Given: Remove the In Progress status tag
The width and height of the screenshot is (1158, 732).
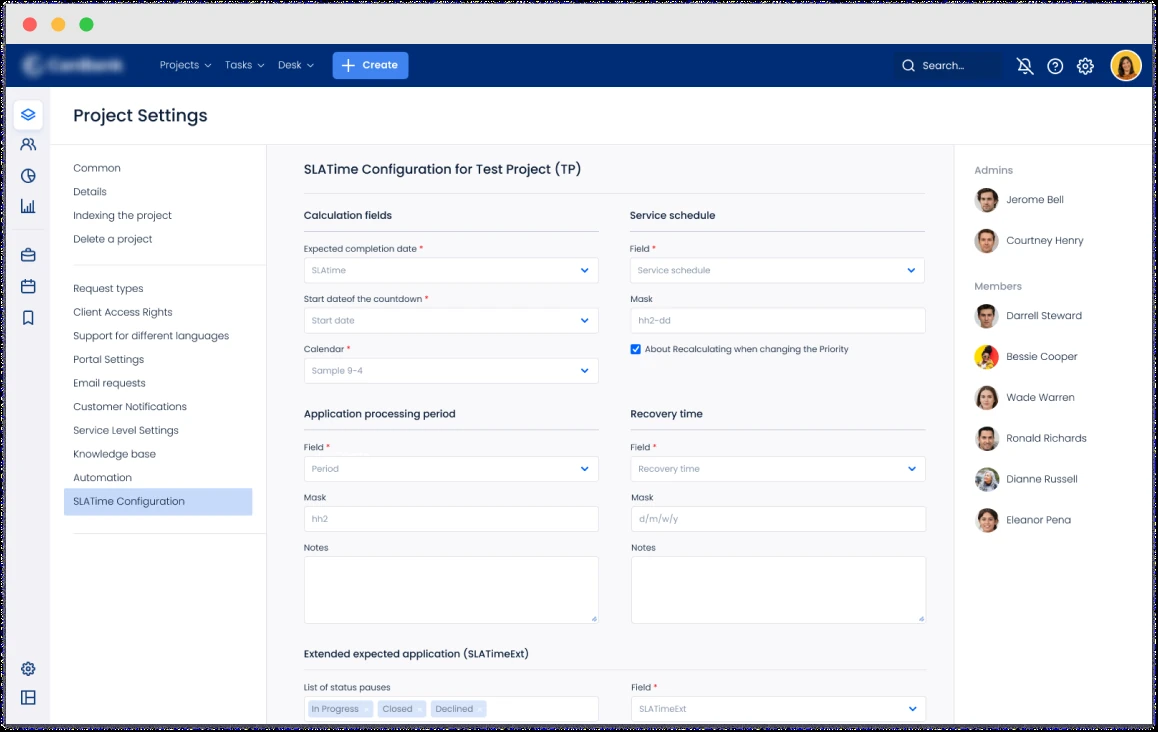Looking at the screenshot, I should click(x=366, y=709).
